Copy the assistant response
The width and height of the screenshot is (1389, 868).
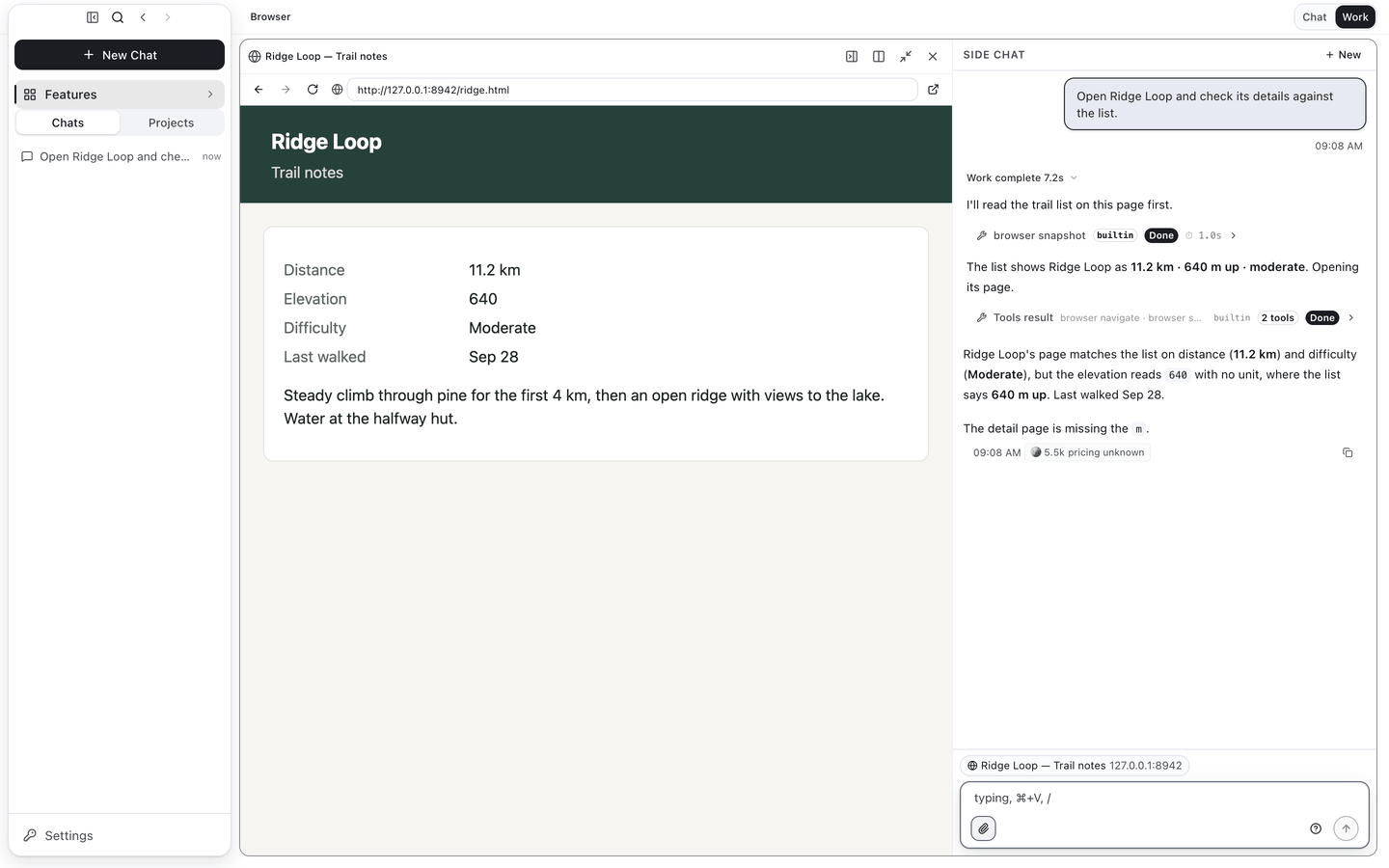1348,452
